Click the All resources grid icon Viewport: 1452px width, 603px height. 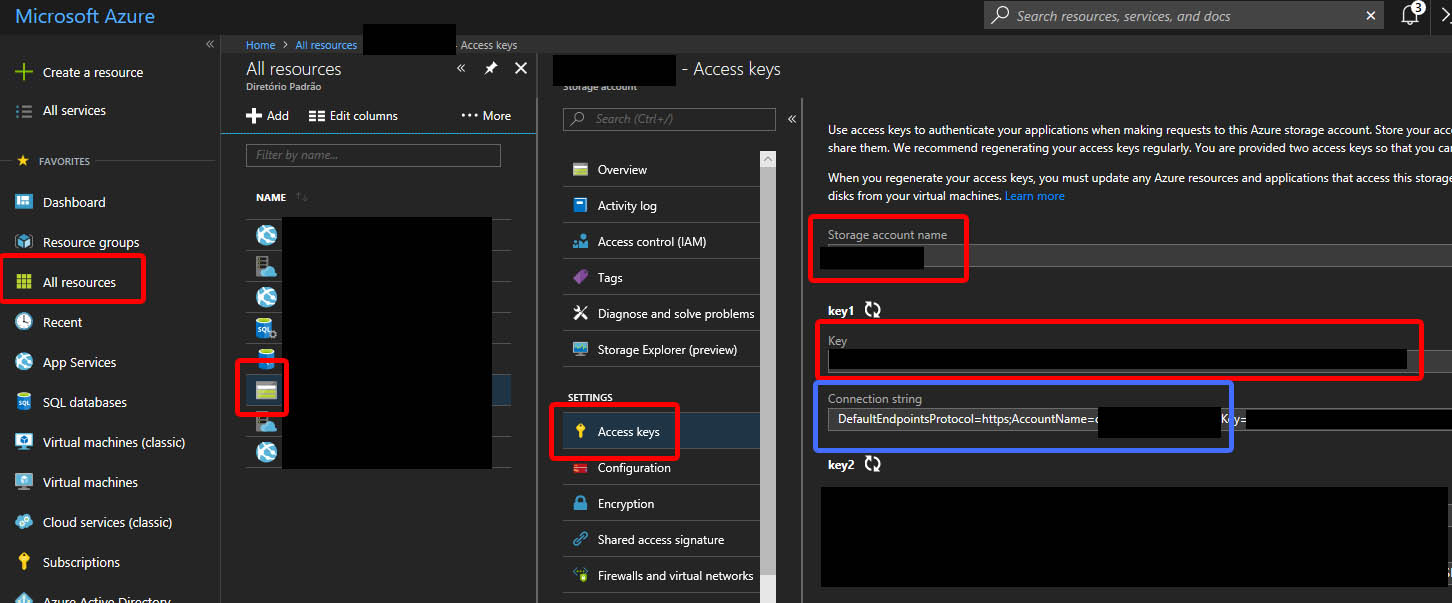tap(24, 282)
